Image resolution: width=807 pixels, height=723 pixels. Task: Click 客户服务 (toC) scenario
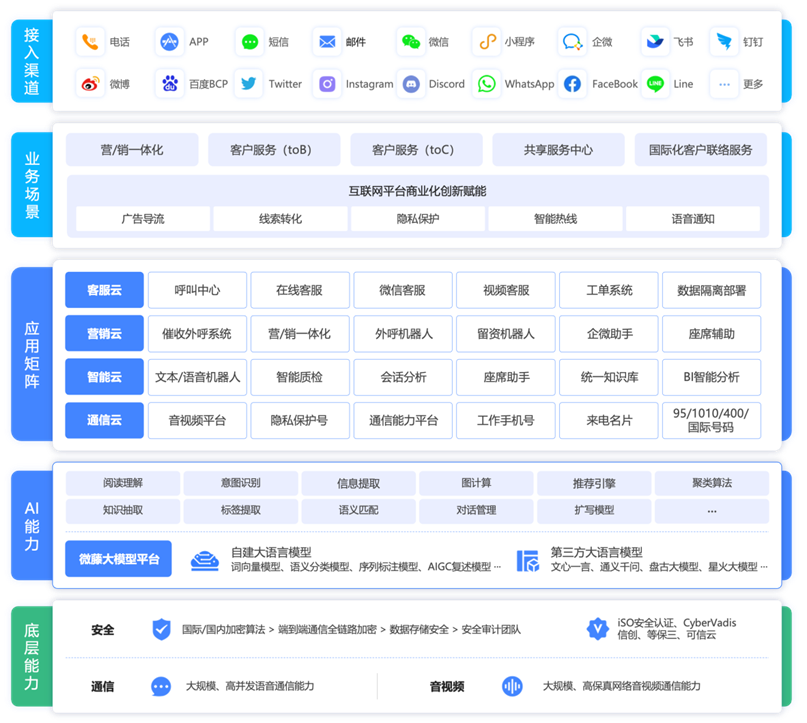[x=416, y=150]
